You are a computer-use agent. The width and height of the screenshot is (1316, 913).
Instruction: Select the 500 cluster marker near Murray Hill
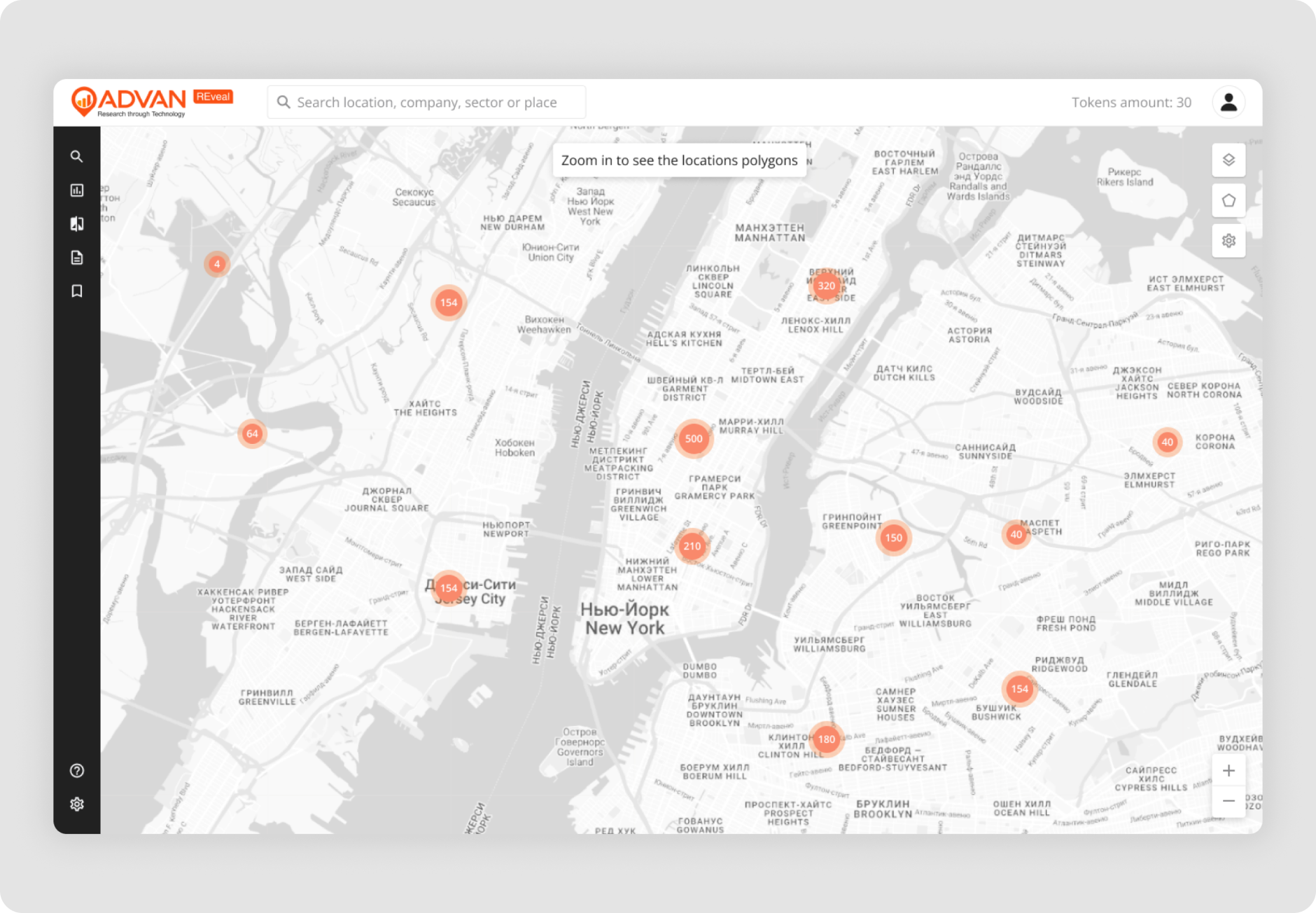pyautogui.click(x=694, y=438)
